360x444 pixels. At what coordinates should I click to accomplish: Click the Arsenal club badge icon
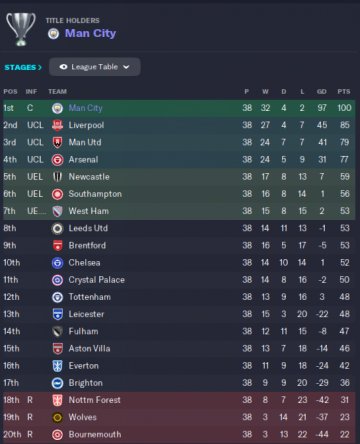57,160
